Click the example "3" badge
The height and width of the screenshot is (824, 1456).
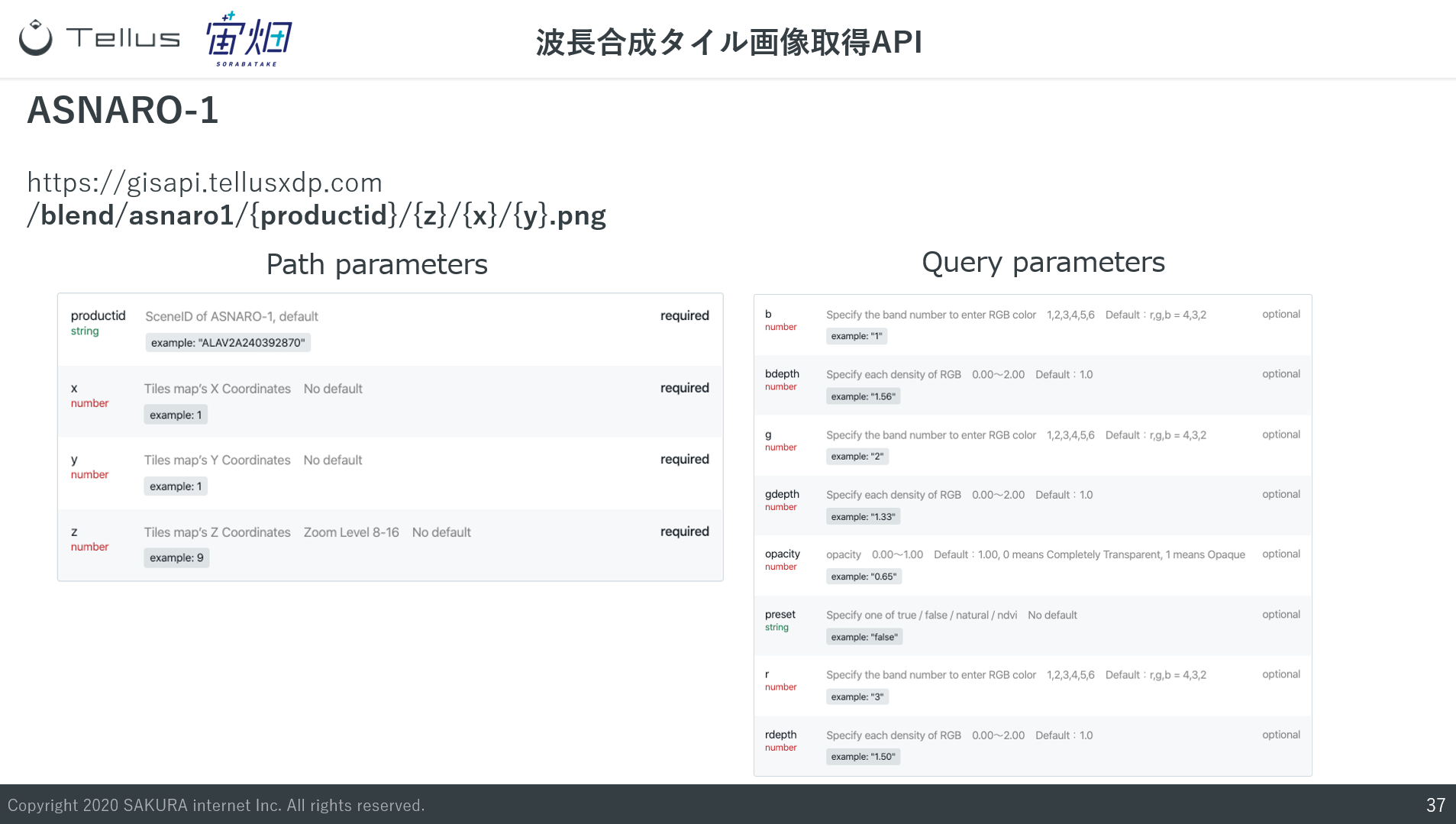click(857, 697)
